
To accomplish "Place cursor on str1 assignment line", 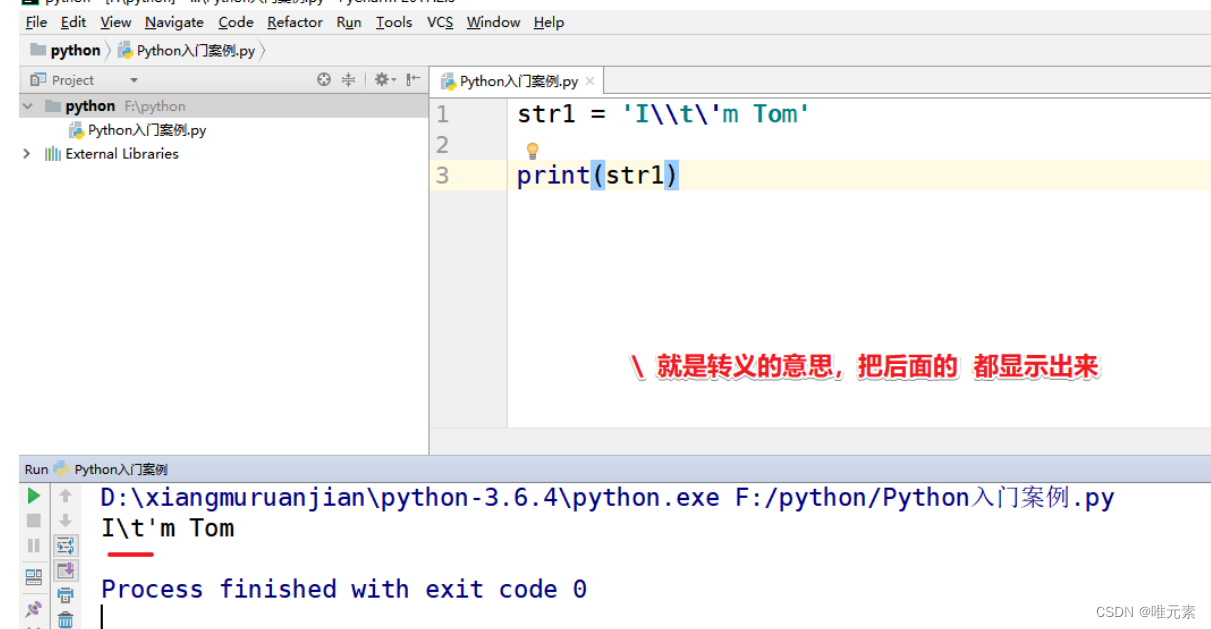I will [x=663, y=114].
